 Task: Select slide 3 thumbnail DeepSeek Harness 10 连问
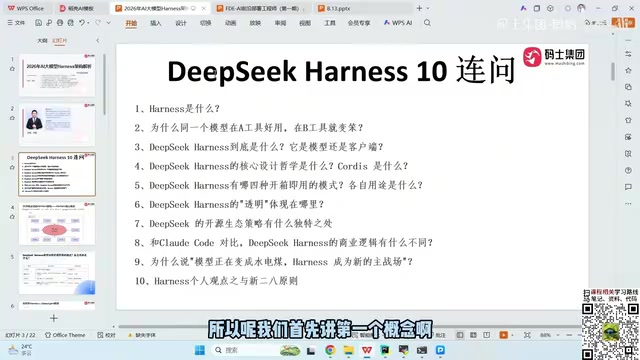(57, 174)
